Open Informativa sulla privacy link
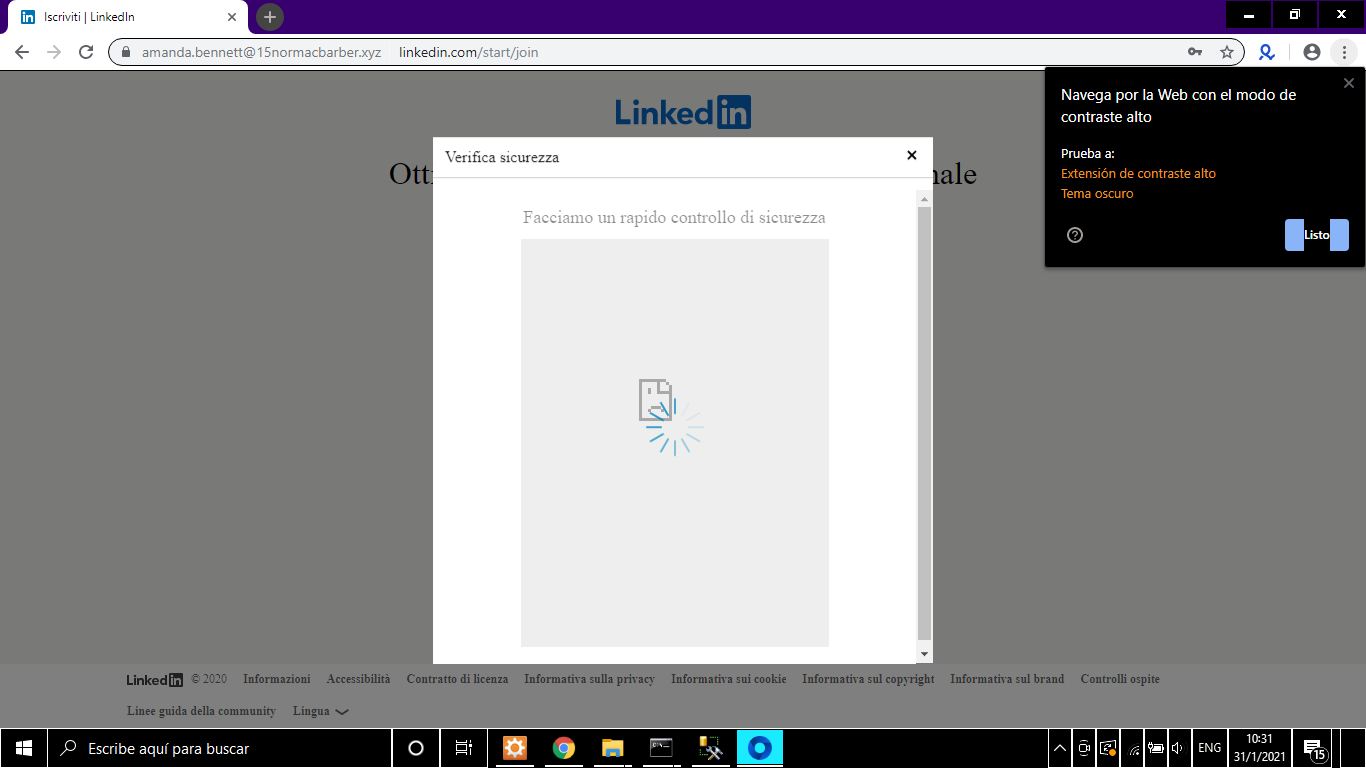This screenshot has width=1366, height=768. pyautogui.click(x=589, y=679)
